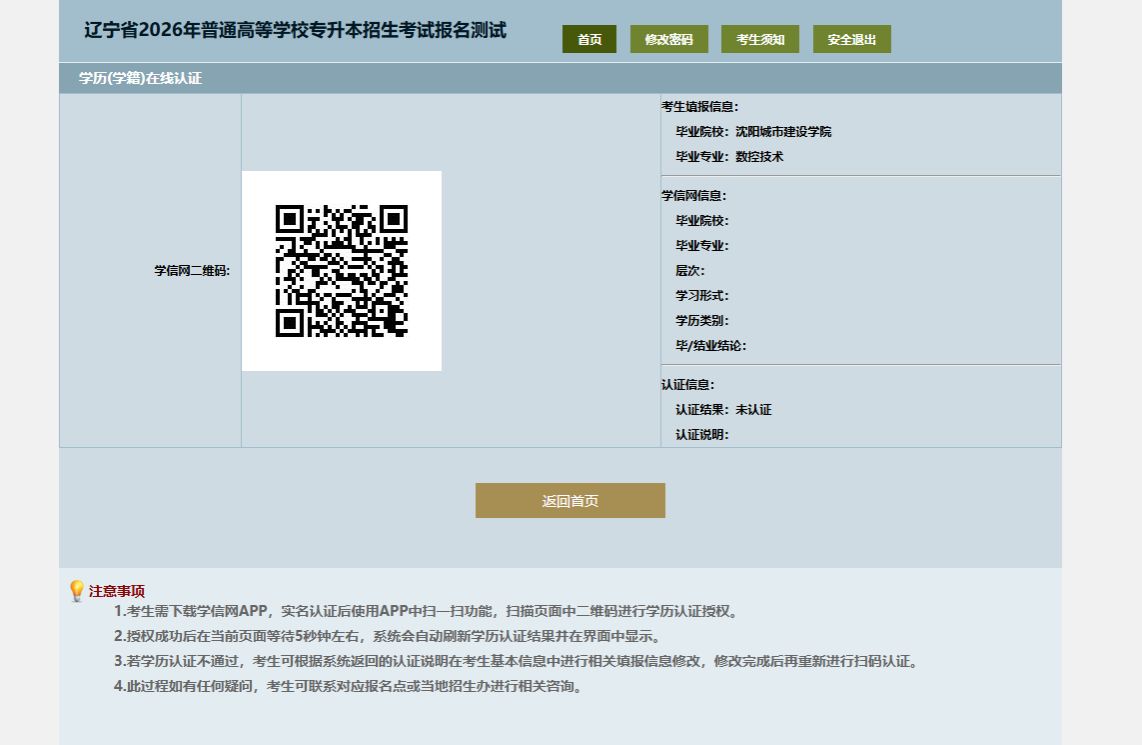The width and height of the screenshot is (1142, 745).
Task: Open the 考生须知 page
Action: (x=760, y=39)
